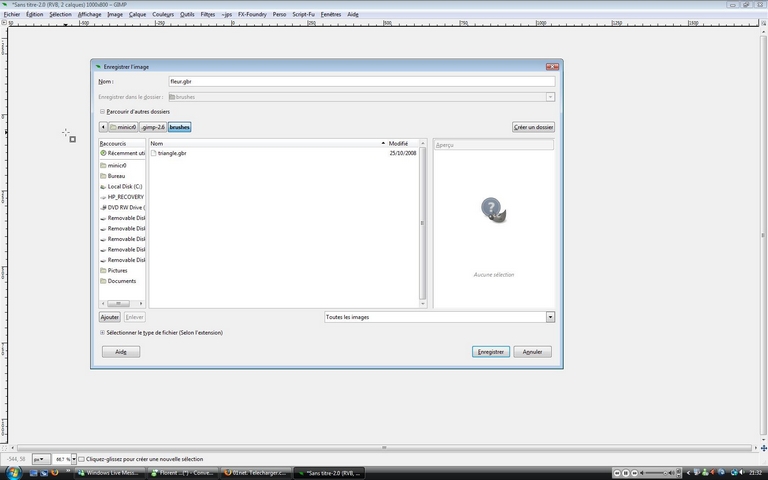Go to .gimp-2.6 folder in path bar
Image resolution: width=768 pixels, height=480 pixels.
coord(153,127)
